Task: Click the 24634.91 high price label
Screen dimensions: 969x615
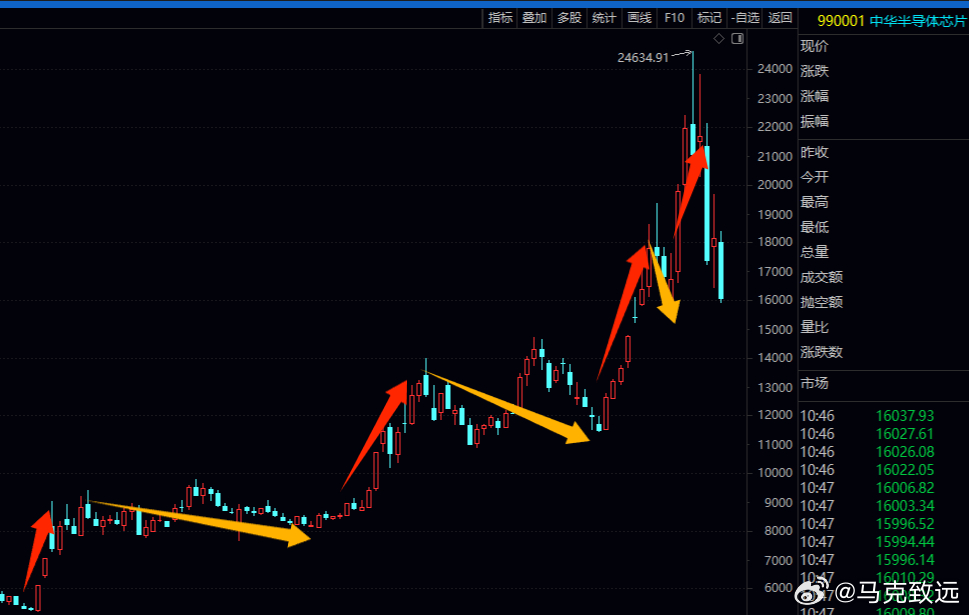Action: 643,57
